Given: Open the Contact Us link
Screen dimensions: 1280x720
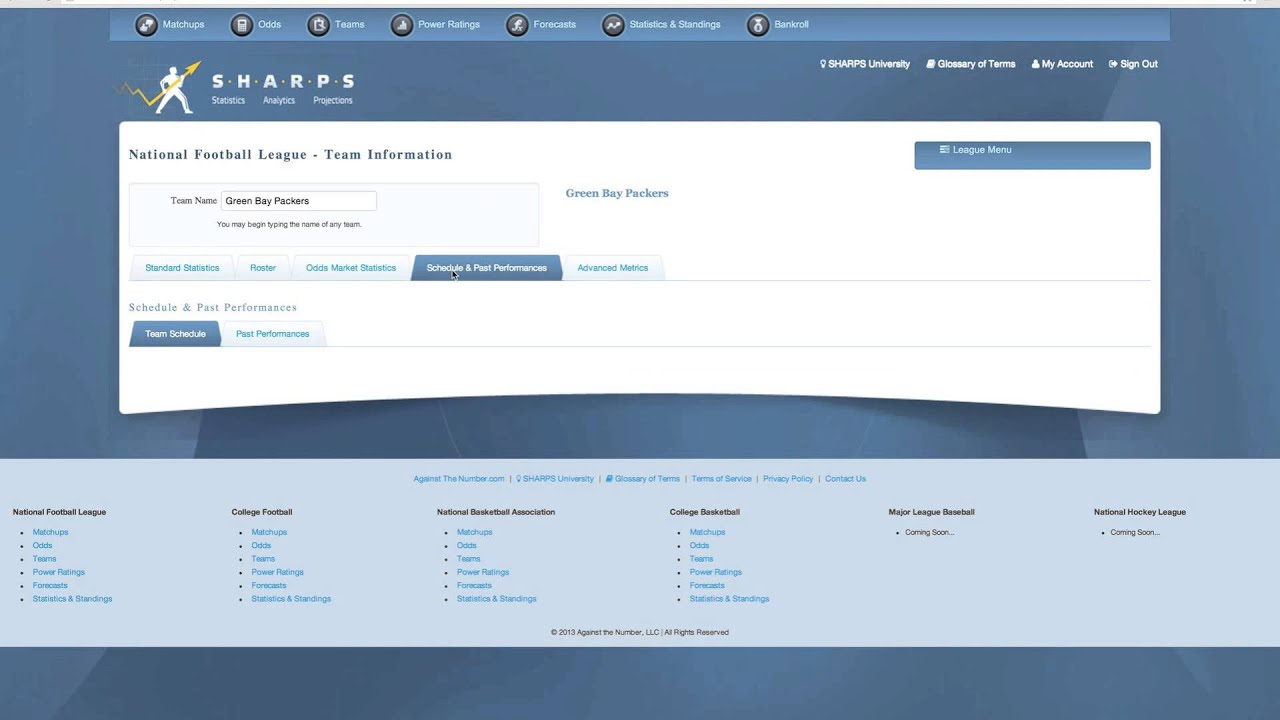Looking at the screenshot, I should tap(845, 479).
